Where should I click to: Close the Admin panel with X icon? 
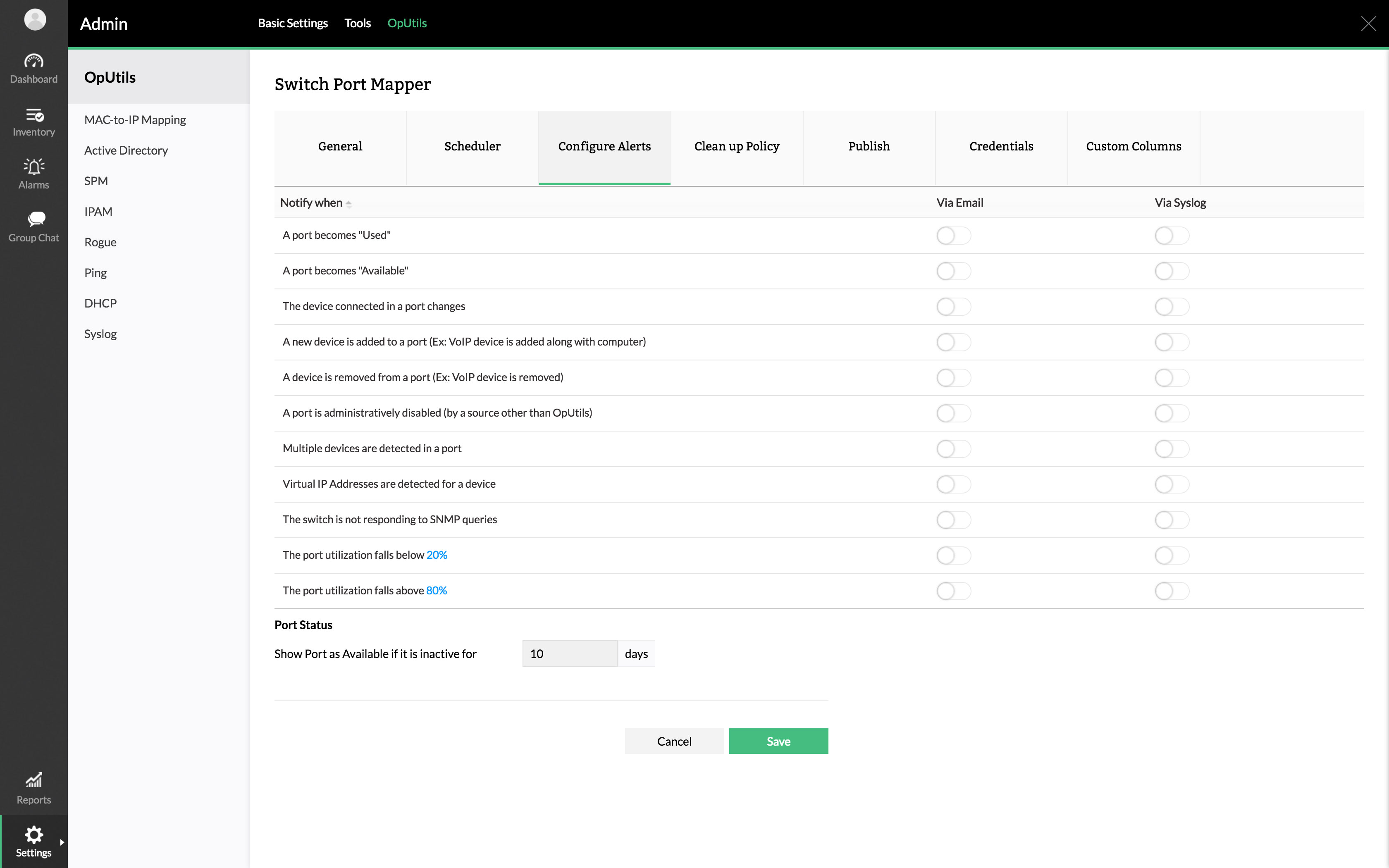(1368, 24)
